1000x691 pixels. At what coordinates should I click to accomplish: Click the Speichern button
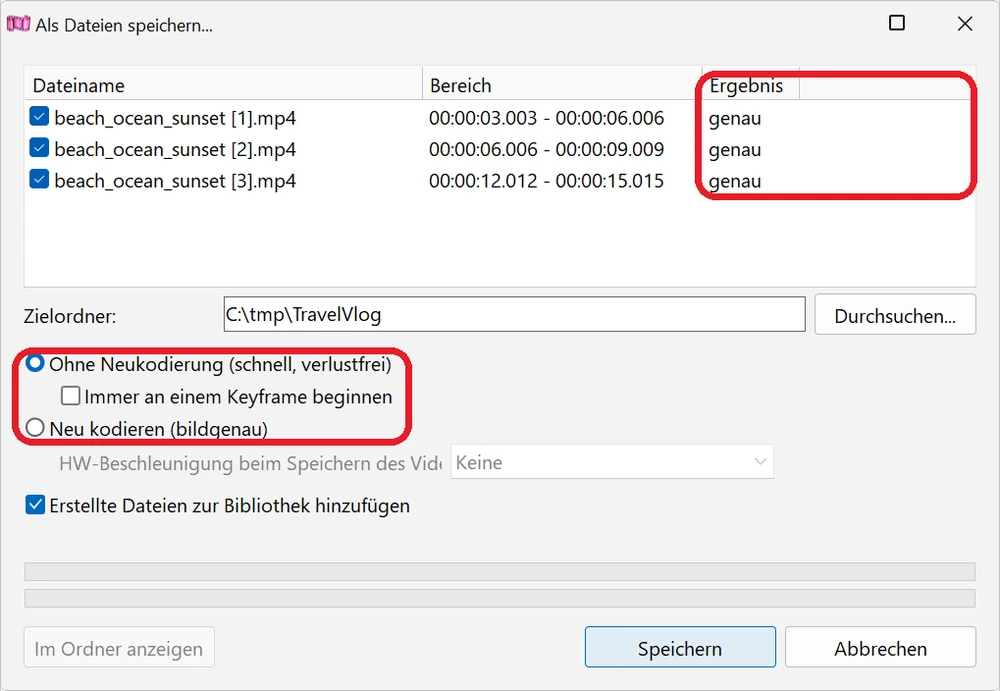[680, 648]
